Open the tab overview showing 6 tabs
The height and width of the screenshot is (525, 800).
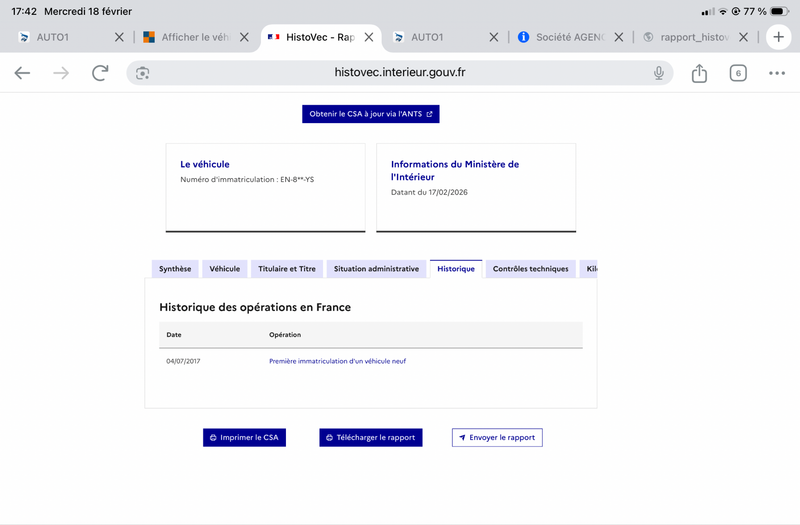coord(738,73)
